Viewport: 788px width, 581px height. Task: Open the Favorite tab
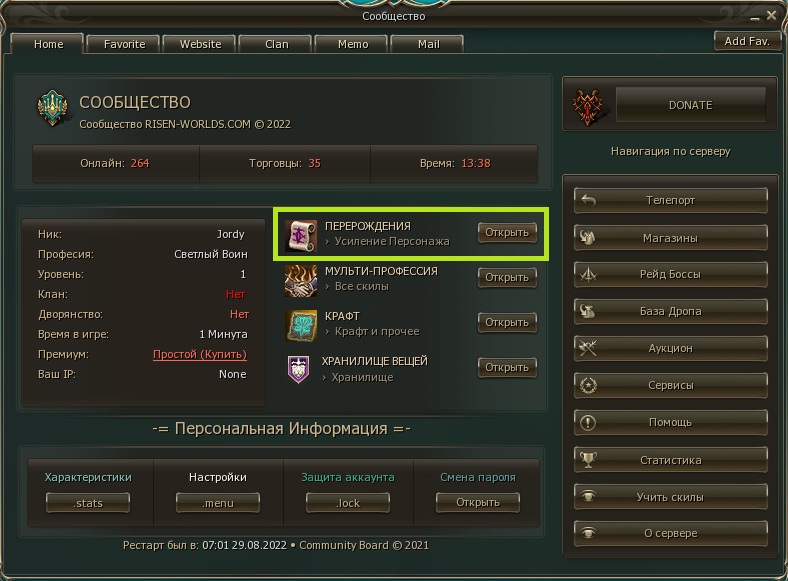coord(124,44)
